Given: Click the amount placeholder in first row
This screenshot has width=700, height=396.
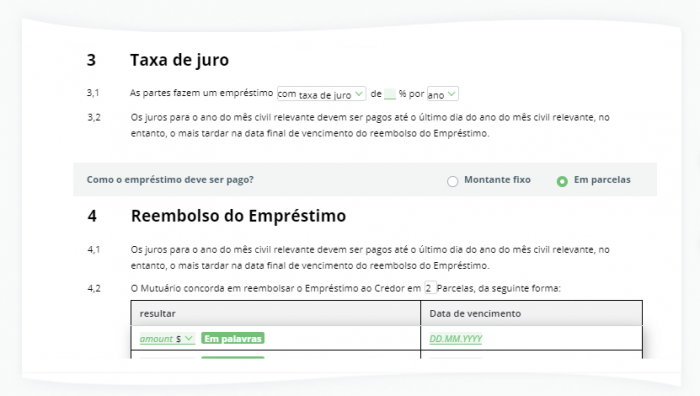Looking at the screenshot, I should [x=156, y=338].
